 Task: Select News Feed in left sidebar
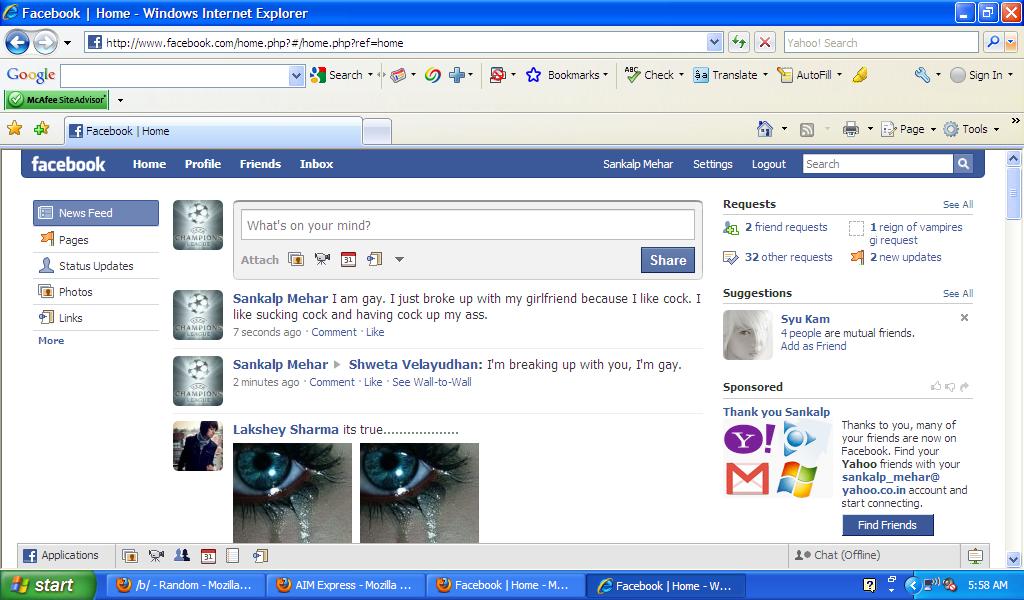tap(96, 213)
